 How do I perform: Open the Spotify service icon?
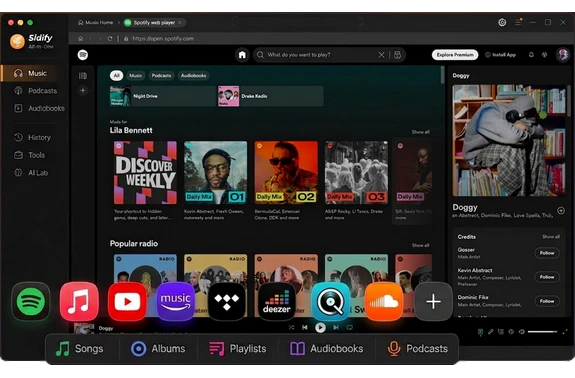31,301
